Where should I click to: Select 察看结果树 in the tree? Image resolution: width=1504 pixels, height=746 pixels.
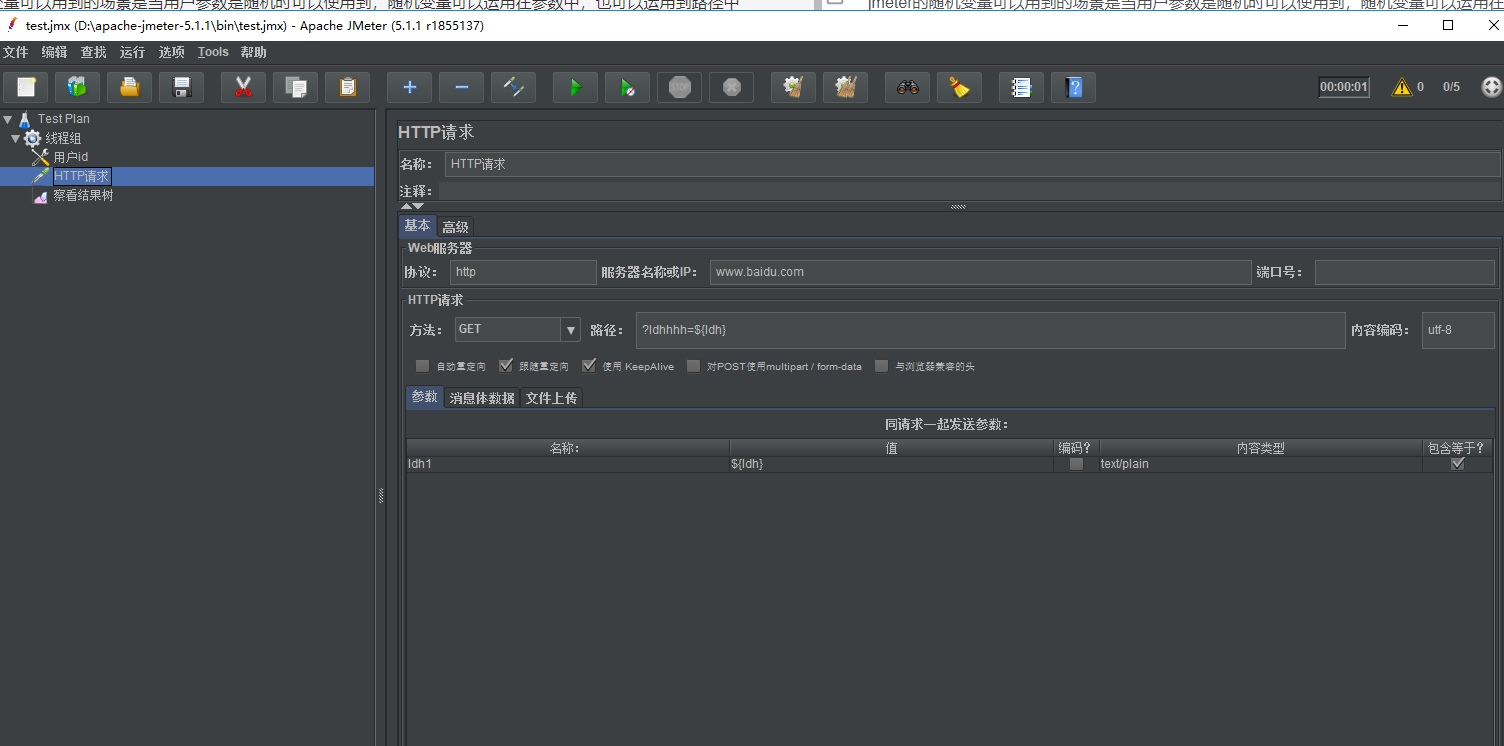coord(83,196)
